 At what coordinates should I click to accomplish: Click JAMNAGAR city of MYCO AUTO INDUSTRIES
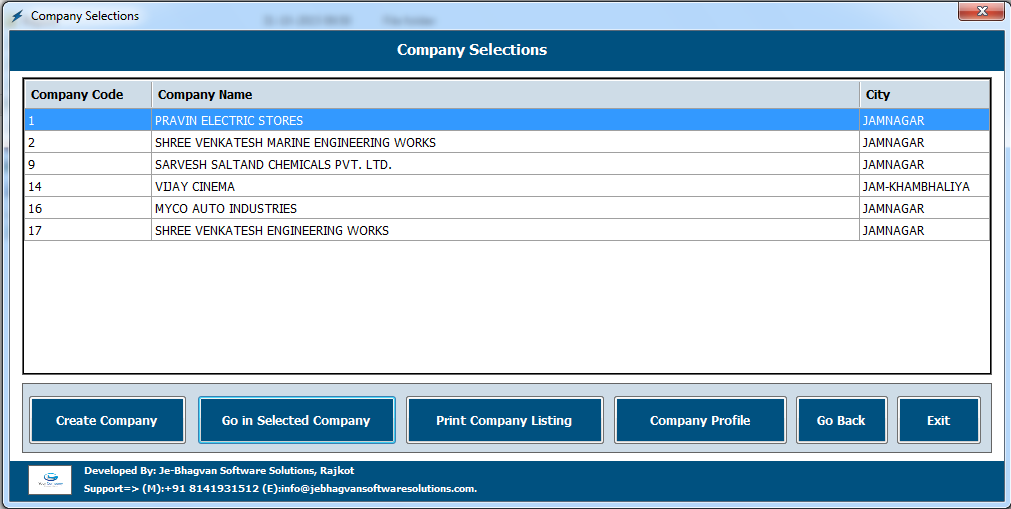click(x=925, y=208)
